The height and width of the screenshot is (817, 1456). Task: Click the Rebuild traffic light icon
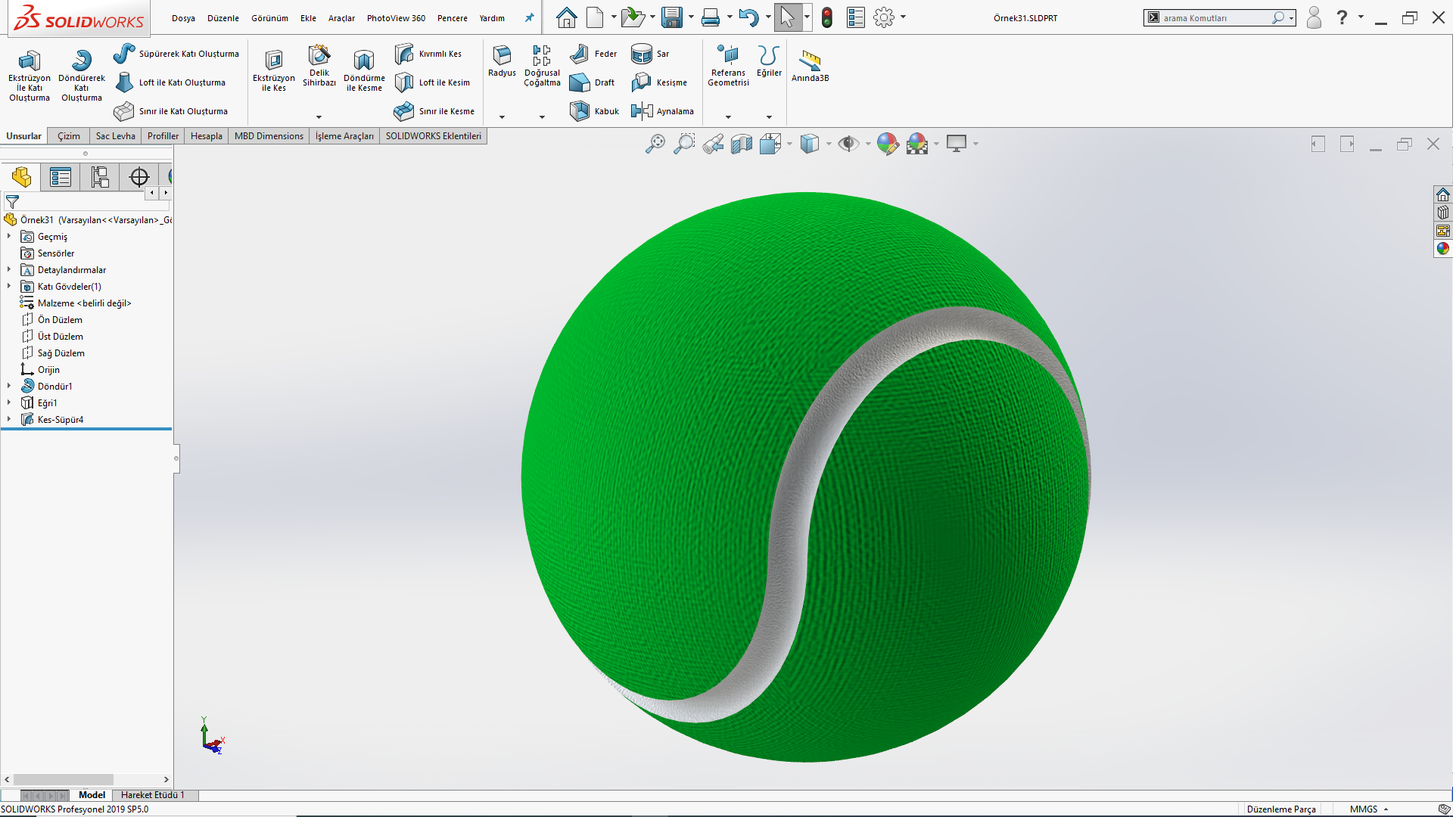point(827,17)
